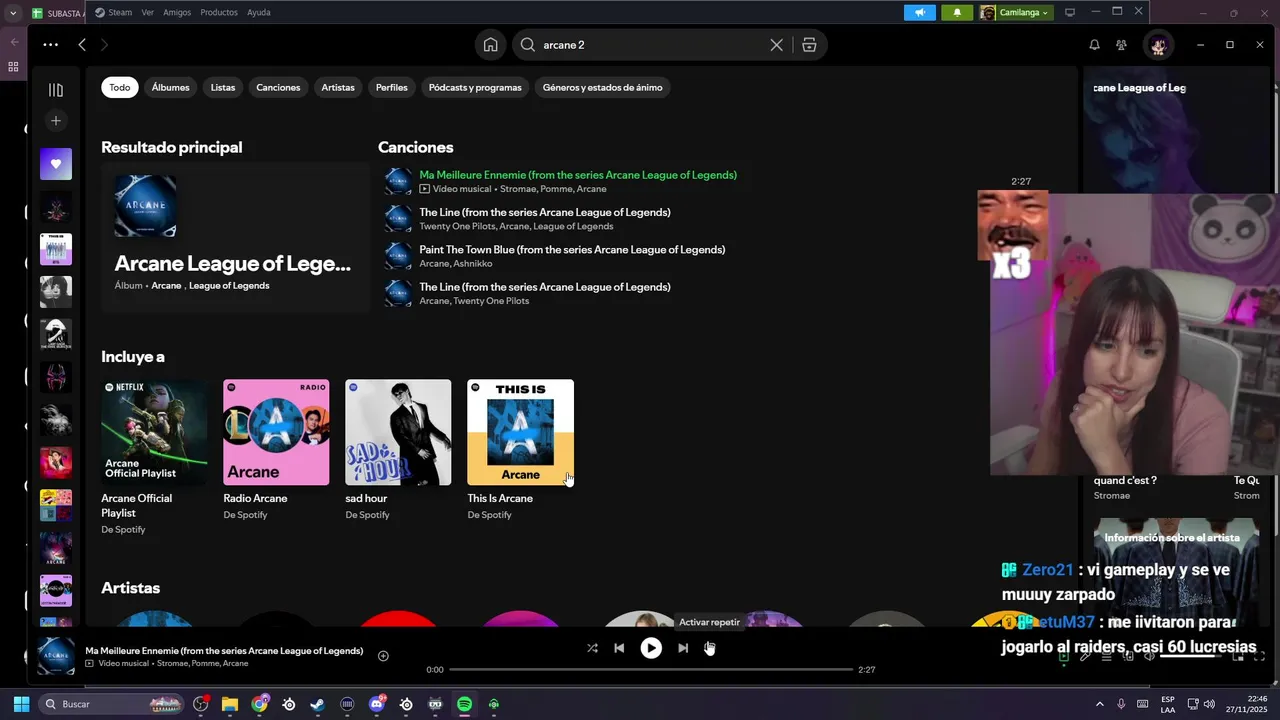The width and height of the screenshot is (1280, 720).
Task: Filter results by Perfiles
Action: coord(391,87)
